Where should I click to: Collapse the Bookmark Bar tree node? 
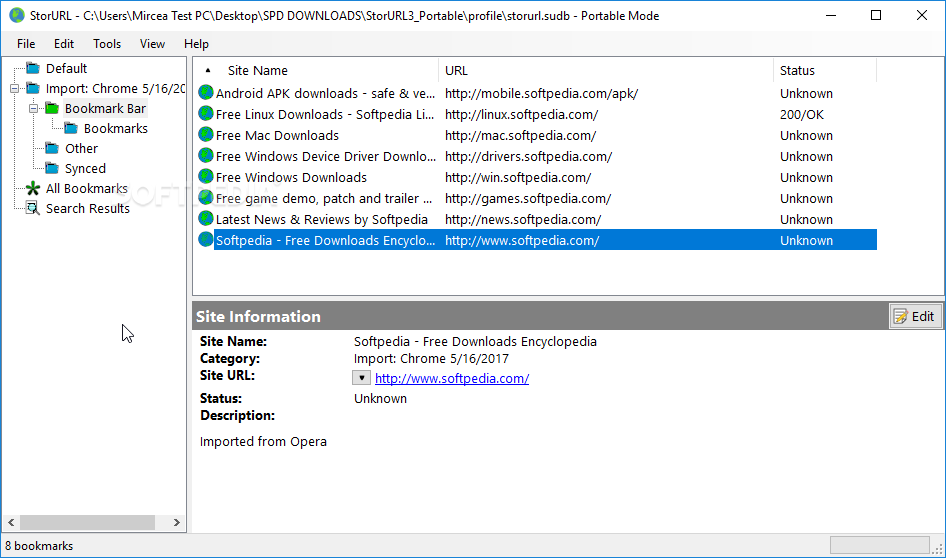coord(34,109)
